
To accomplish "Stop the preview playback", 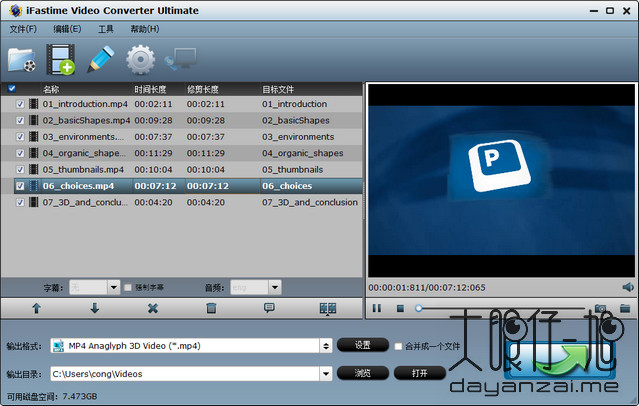I will (x=400, y=309).
